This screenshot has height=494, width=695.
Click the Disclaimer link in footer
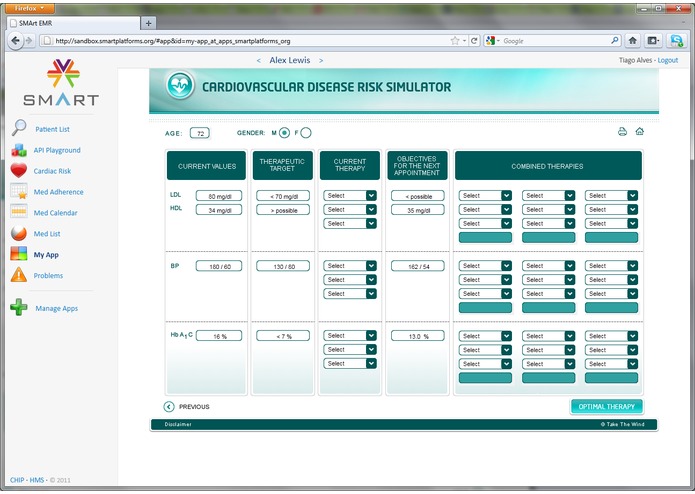click(x=178, y=424)
